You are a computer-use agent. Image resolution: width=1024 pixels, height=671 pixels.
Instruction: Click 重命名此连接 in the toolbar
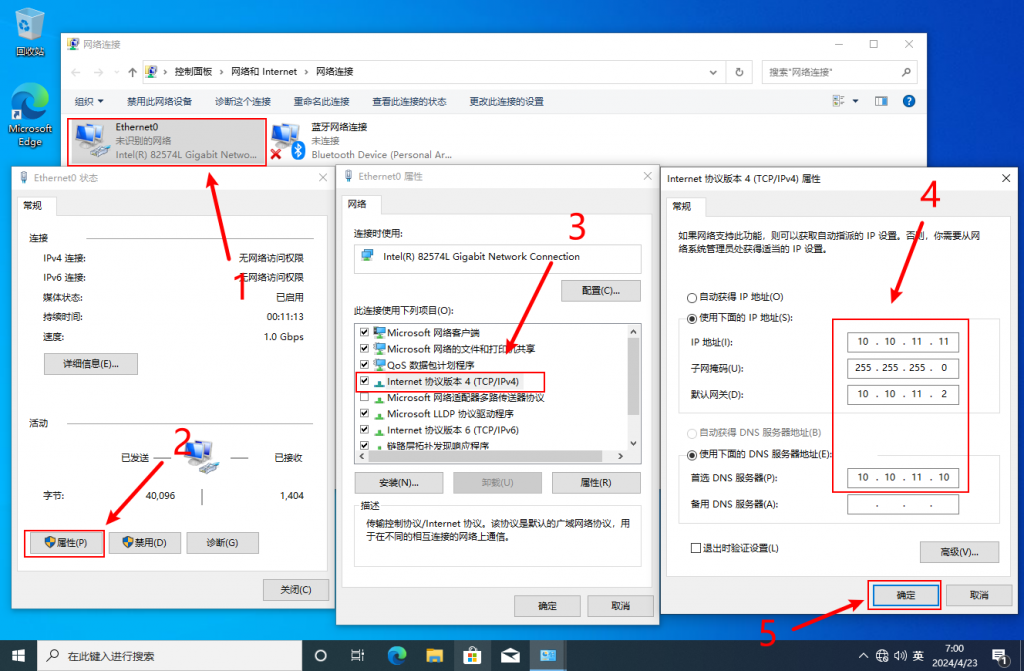click(321, 102)
